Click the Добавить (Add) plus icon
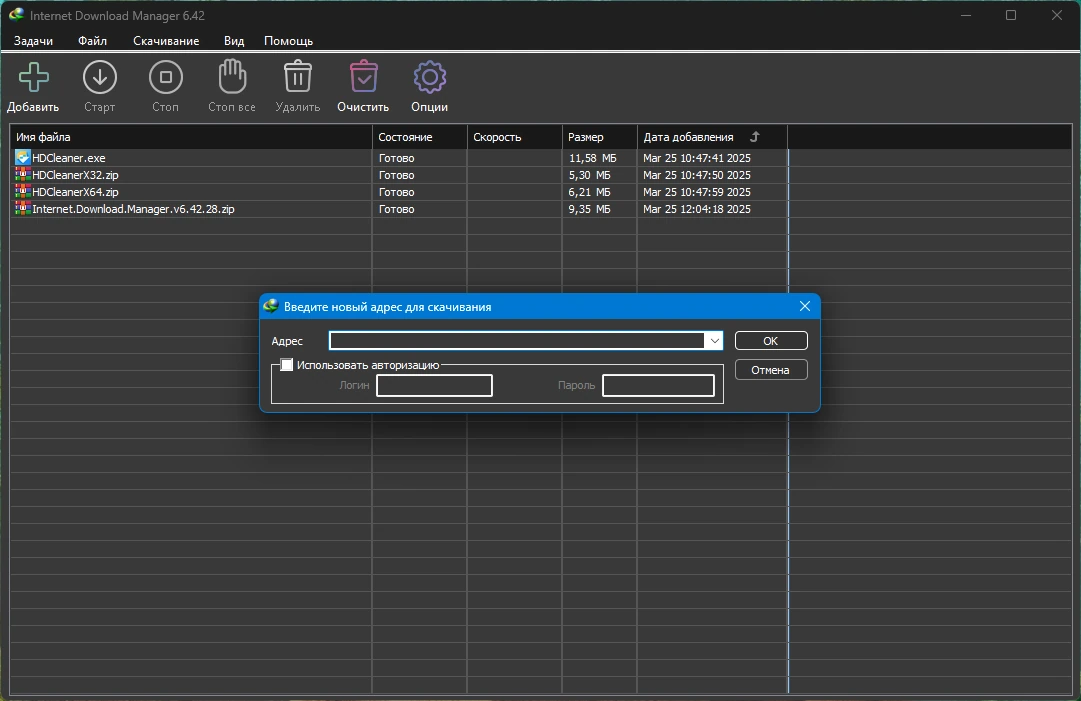This screenshot has height=701, width=1081. tap(33, 77)
